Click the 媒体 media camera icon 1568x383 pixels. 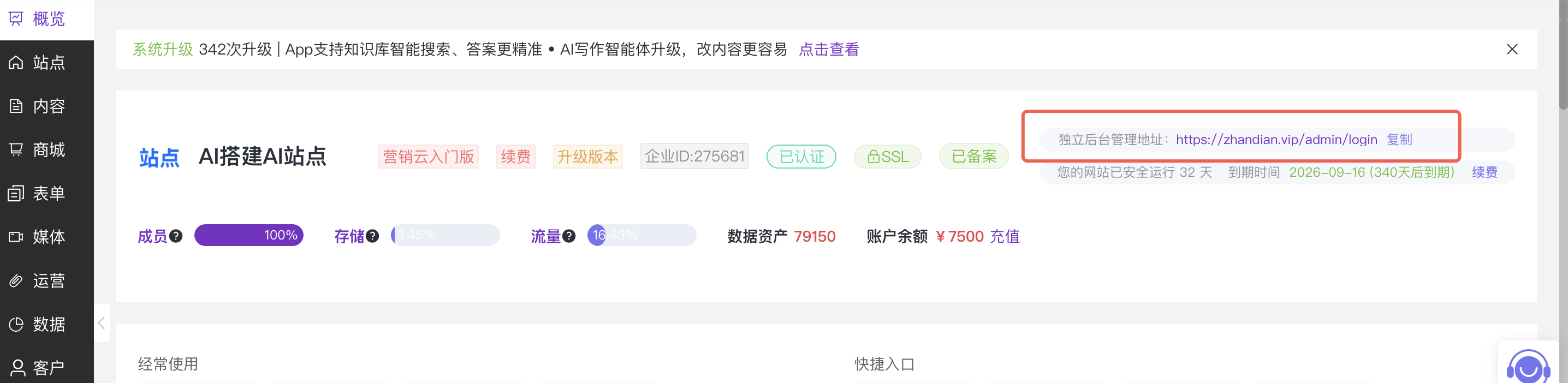coord(16,236)
